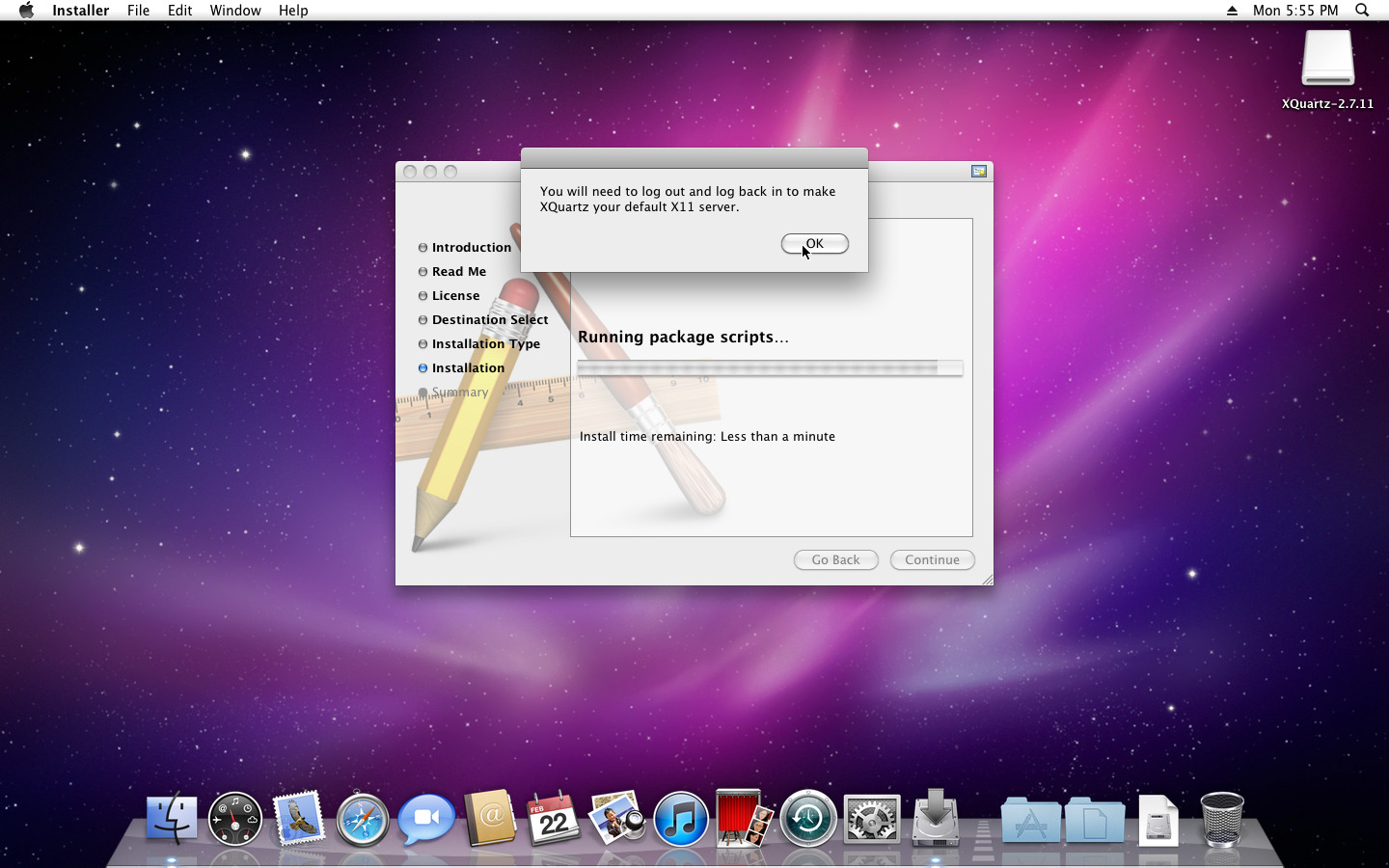Open the Apple menu

[x=26, y=11]
